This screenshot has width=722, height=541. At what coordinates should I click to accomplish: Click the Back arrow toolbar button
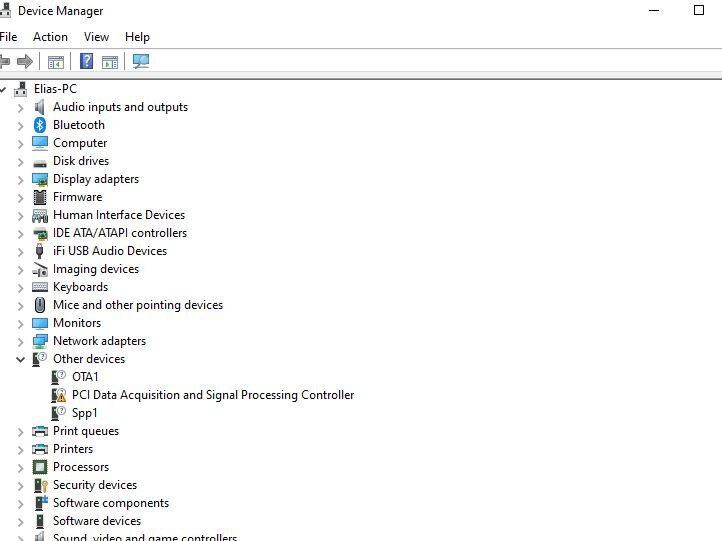(5, 61)
